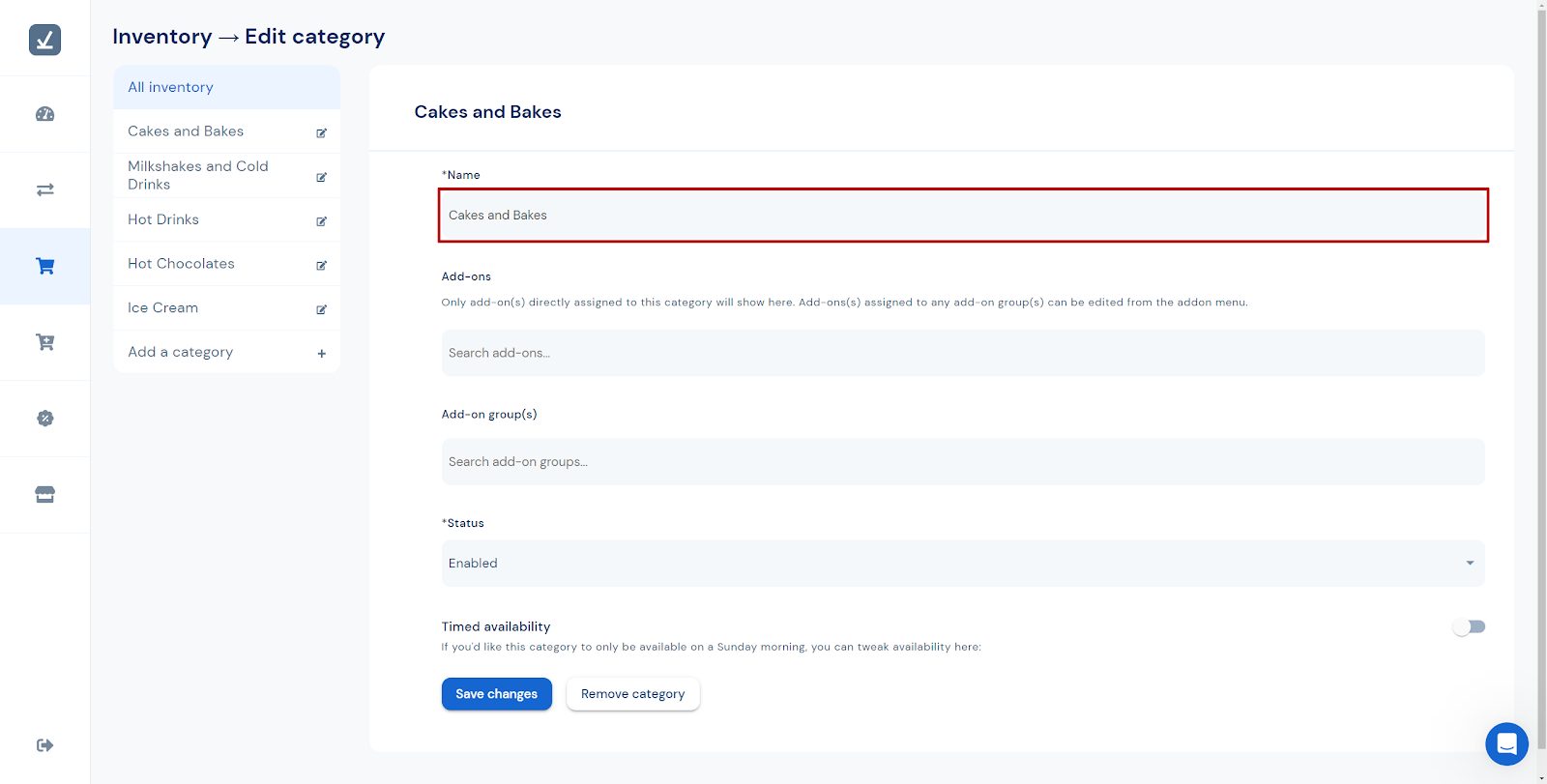
Task: Click the storefront icon in sidebar
Action: 44,495
